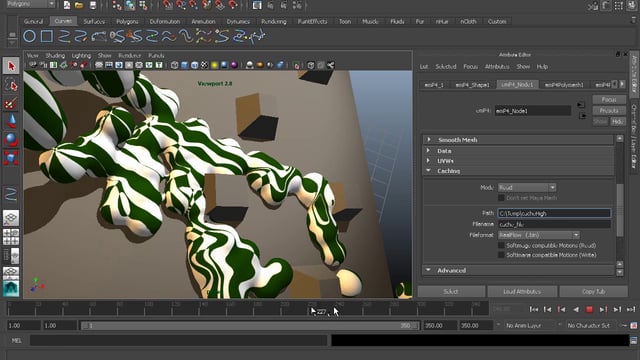Image resolution: width=640 pixels, height=360 pixels.
Task: Open the Shading menu in viewport panel
Action: (x=55, y=56)
